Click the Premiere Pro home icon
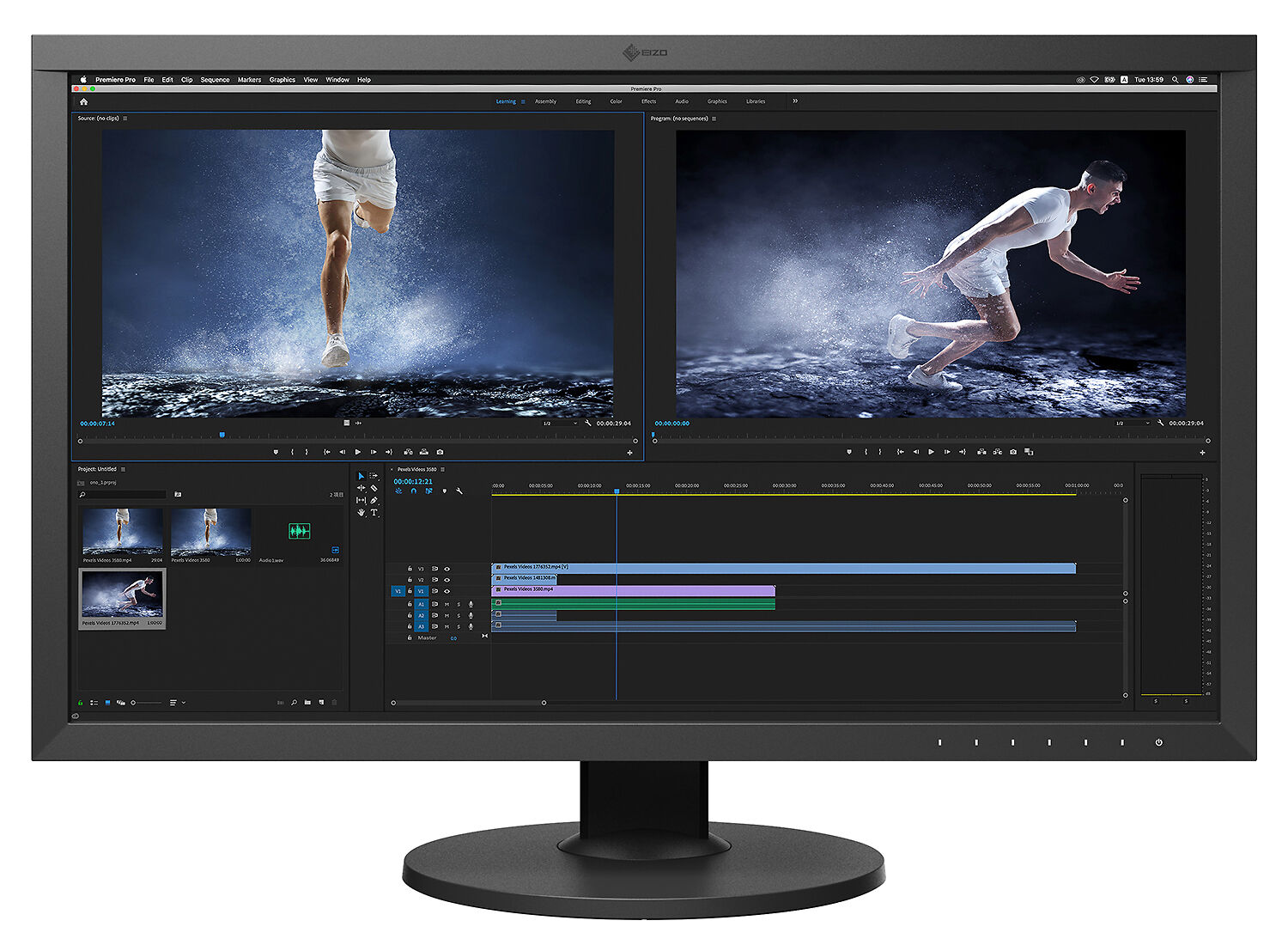1288x945 pixels. pyautogui.click(x=82, y=101)
